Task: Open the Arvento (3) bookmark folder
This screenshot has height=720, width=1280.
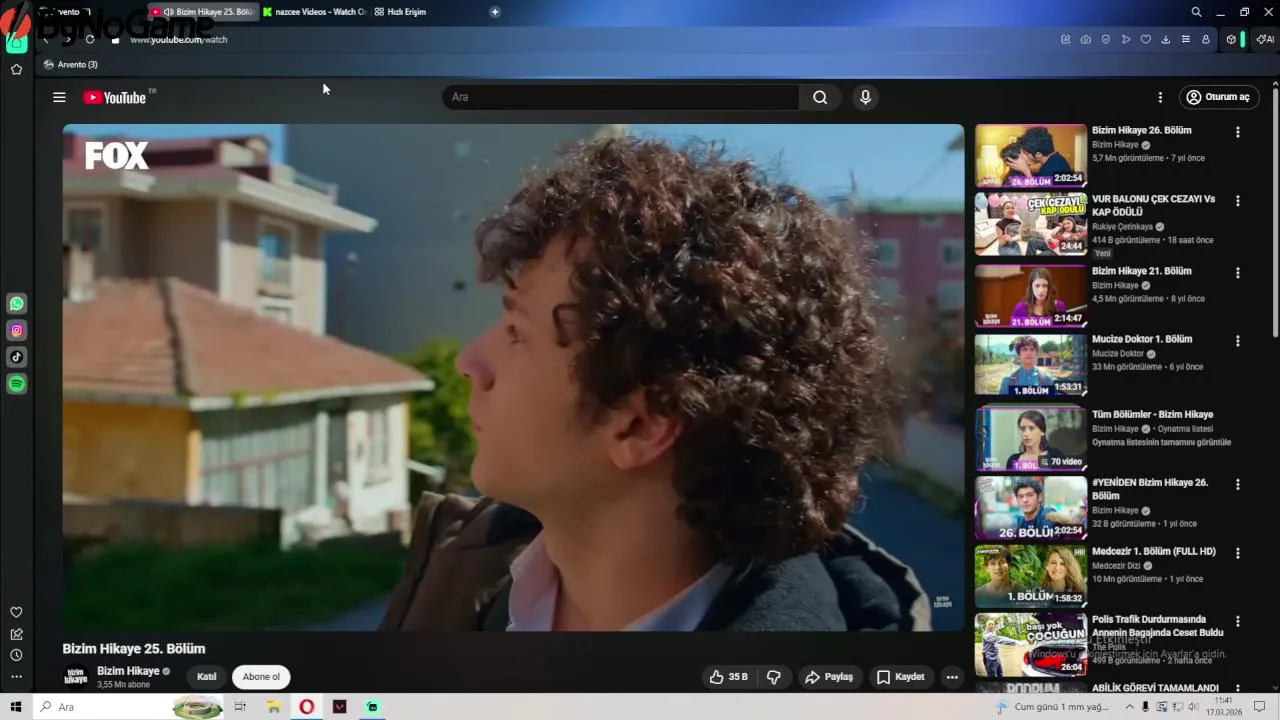Action: 71,64
